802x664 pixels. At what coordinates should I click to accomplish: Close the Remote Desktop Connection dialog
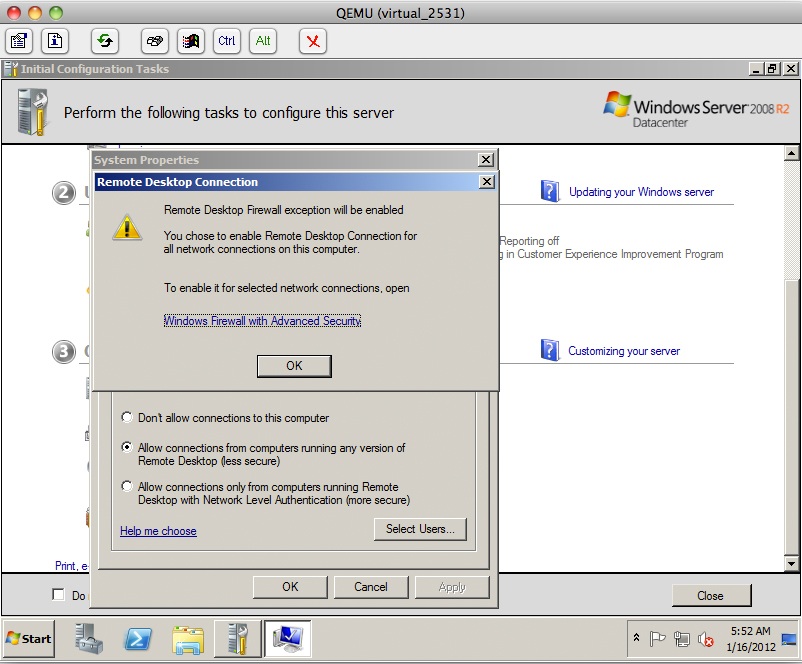(487, 182)
